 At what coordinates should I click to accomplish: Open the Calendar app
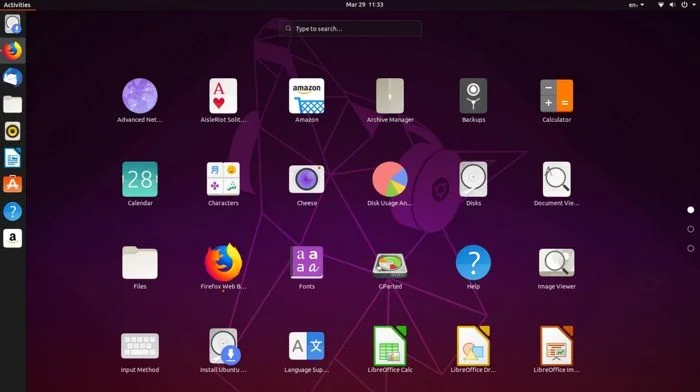tap(140, 179)
